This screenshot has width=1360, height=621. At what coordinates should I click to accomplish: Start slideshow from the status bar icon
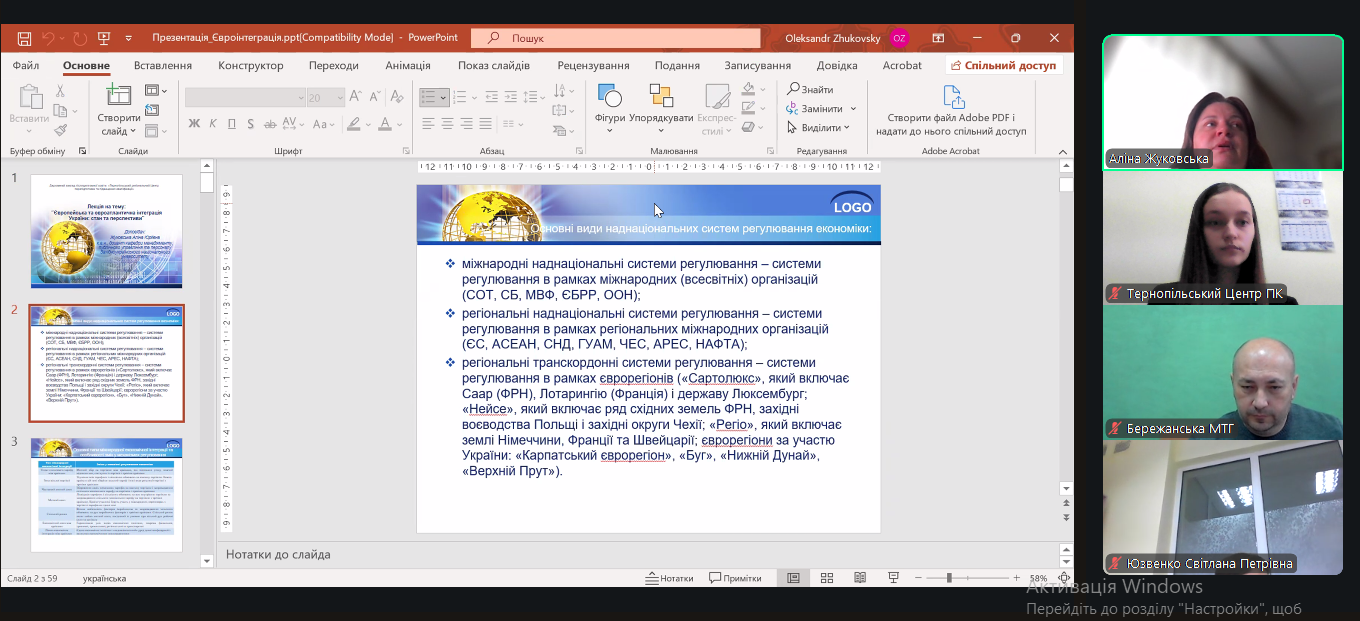(894, 578)
